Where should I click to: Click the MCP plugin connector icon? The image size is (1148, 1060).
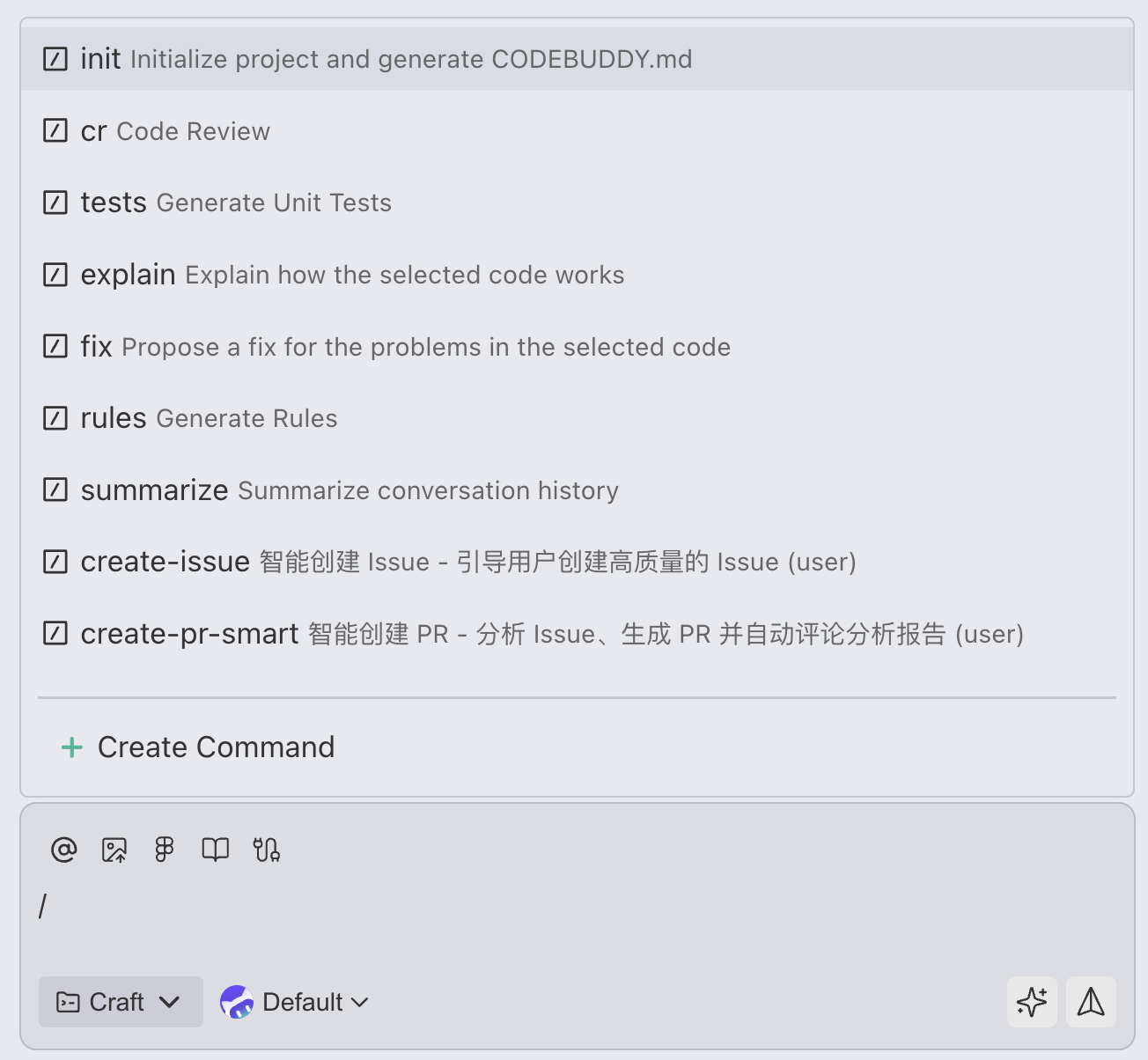[266, 850]
